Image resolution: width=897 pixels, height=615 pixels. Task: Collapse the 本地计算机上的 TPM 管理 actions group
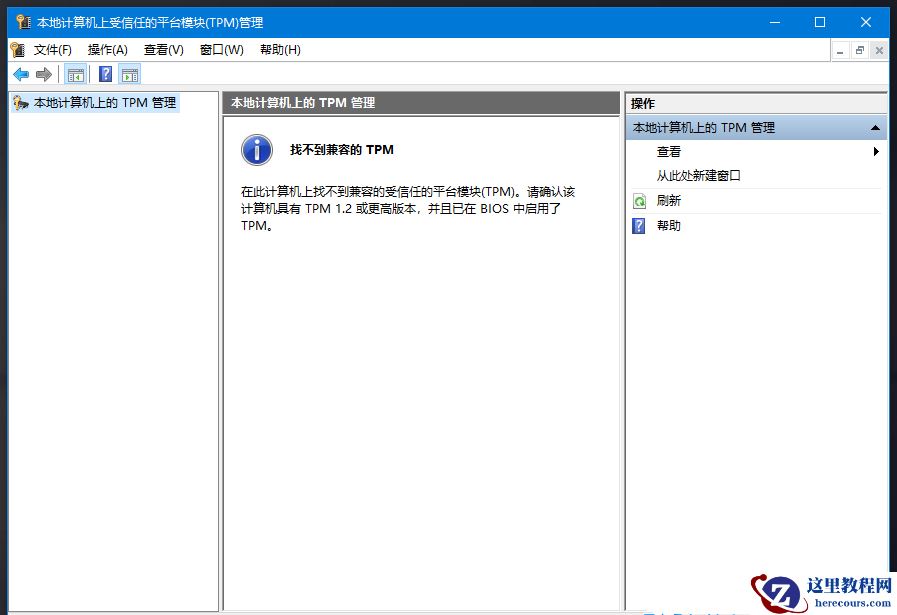pos(873,127)
